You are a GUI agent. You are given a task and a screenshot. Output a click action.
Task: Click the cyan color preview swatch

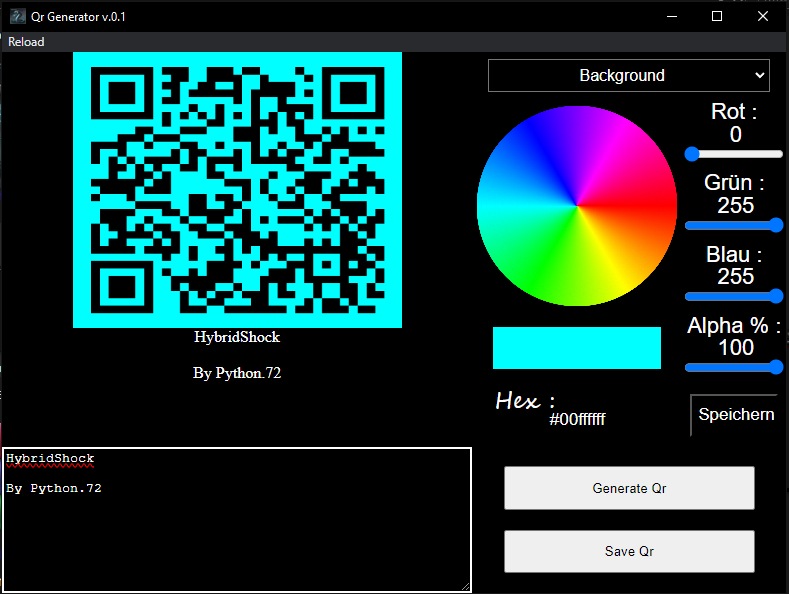tap(577, 348)
